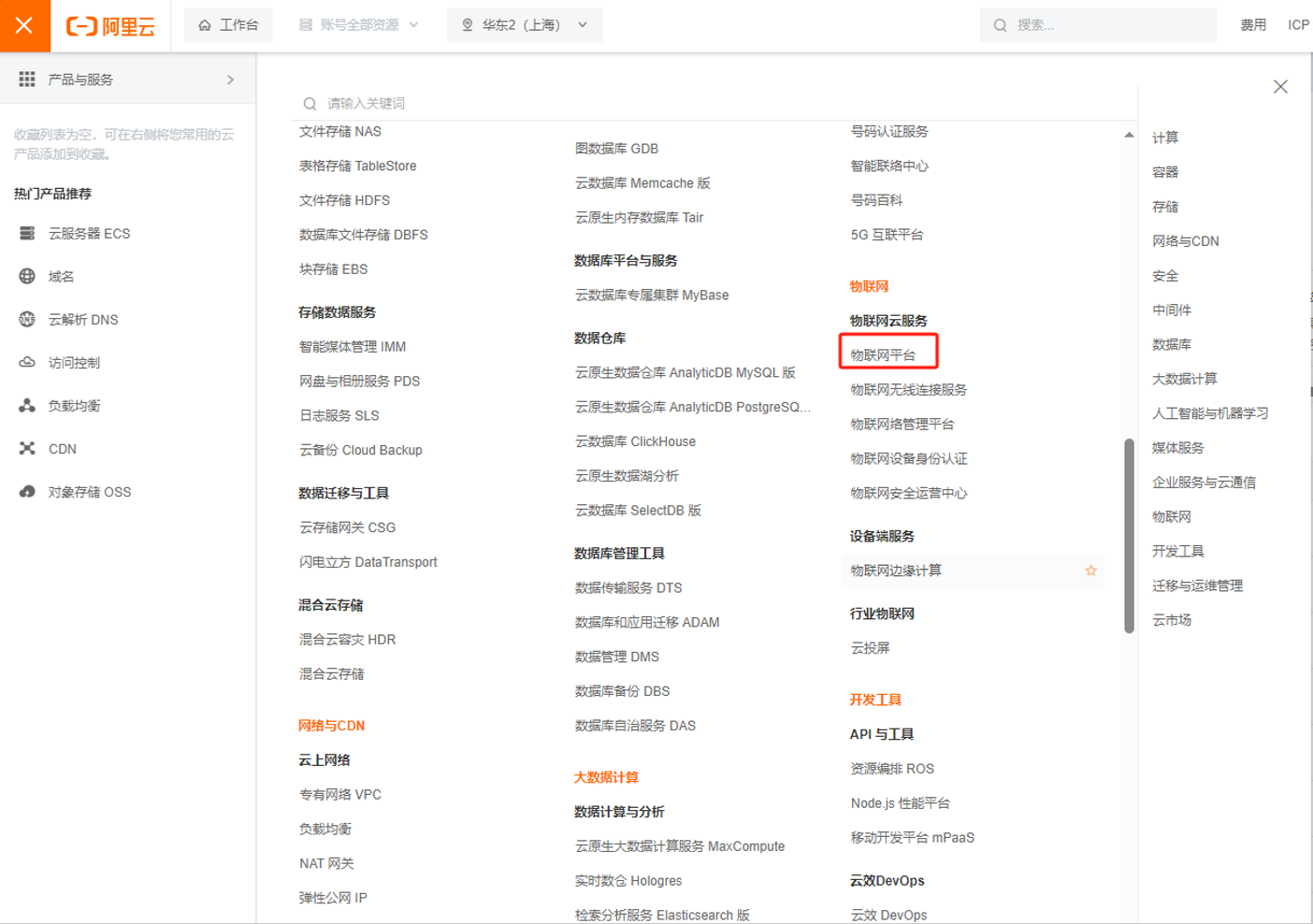Click the domain globe icon

coord(27,276)
